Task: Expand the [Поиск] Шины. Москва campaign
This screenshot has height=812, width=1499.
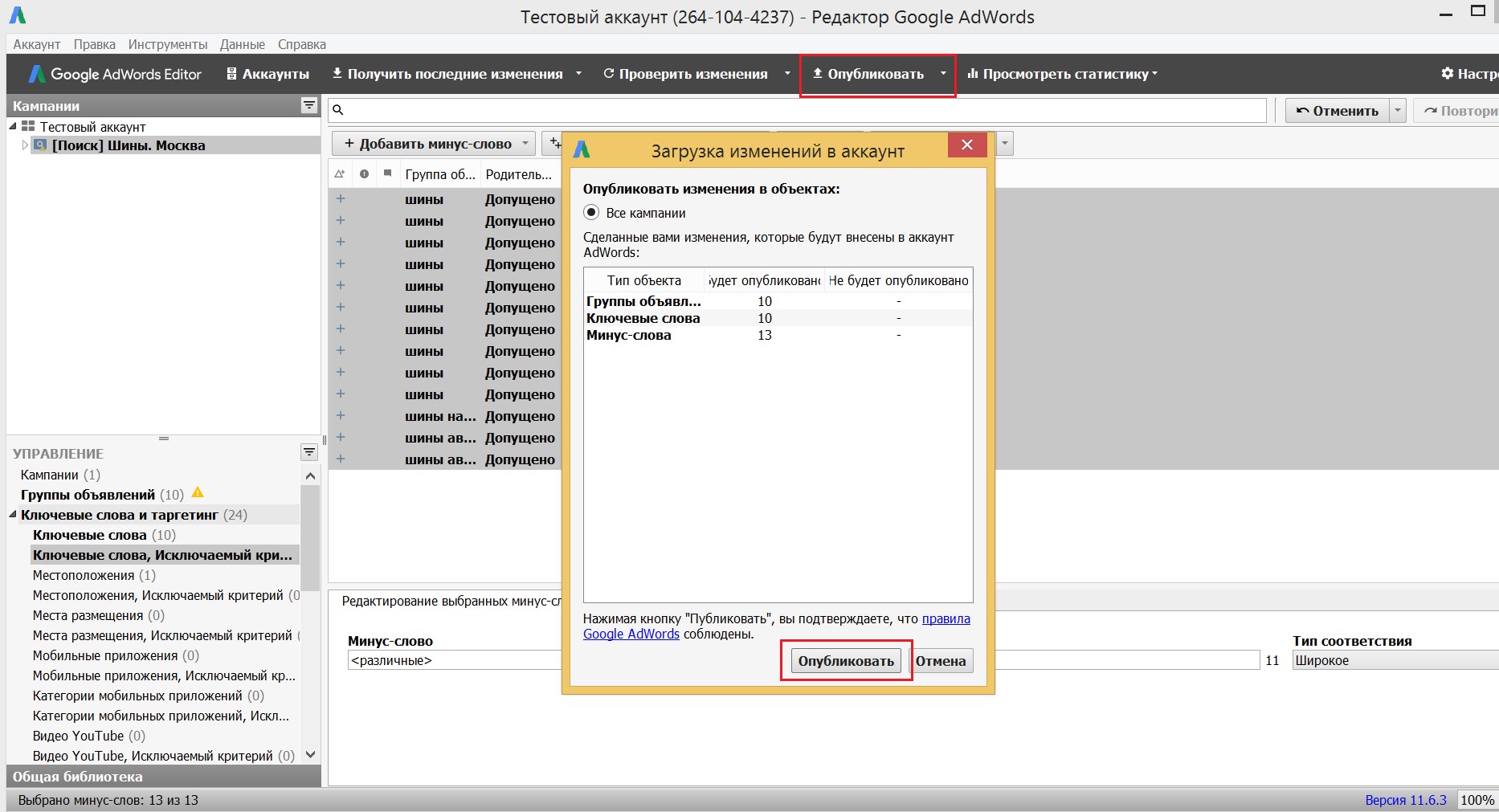Action: tap(25, 145)
